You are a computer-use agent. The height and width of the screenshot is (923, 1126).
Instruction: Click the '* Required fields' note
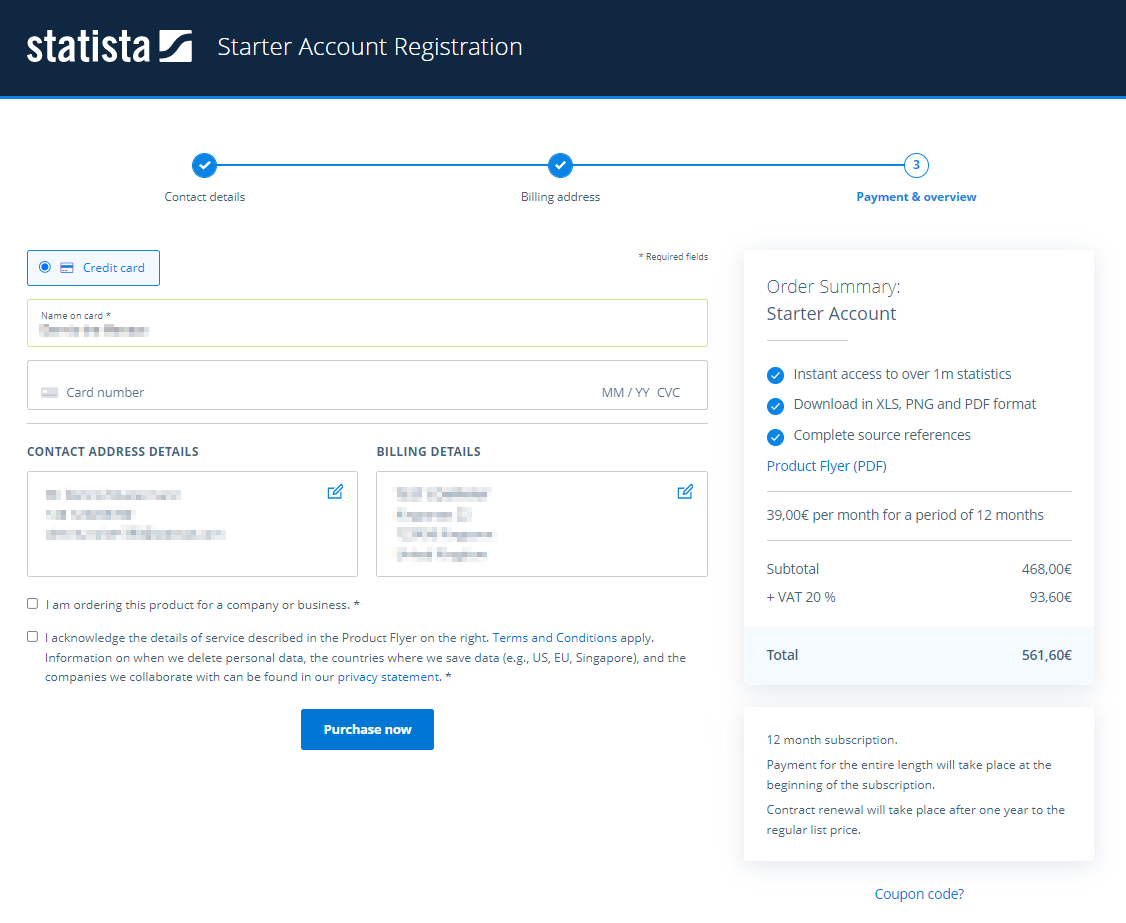(673, 256)
